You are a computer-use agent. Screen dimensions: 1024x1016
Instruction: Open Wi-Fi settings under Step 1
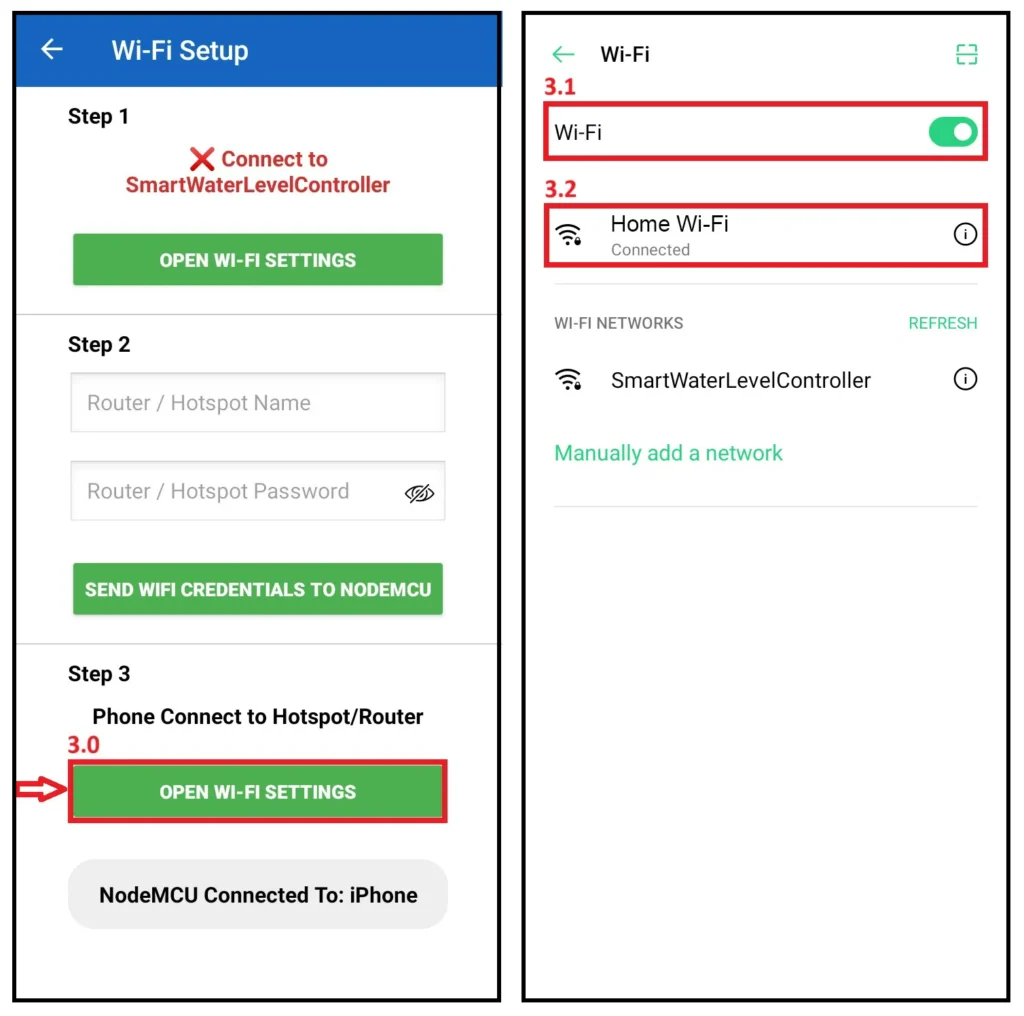(257, 259)
